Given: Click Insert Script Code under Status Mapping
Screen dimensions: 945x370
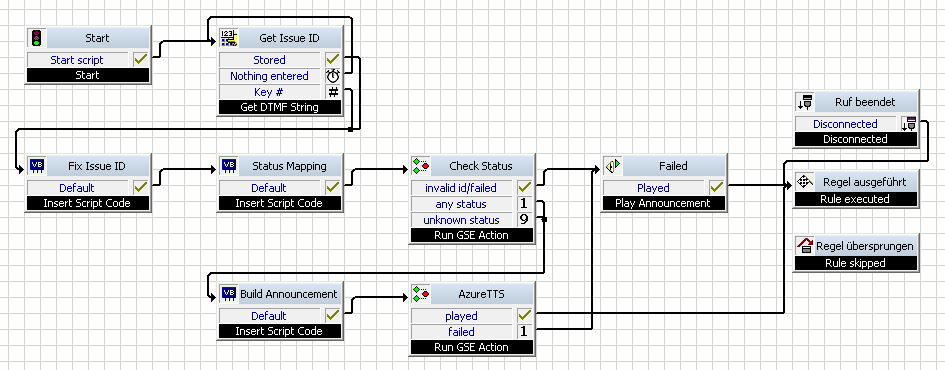Looking at the screenshot, I should (280, 203).
